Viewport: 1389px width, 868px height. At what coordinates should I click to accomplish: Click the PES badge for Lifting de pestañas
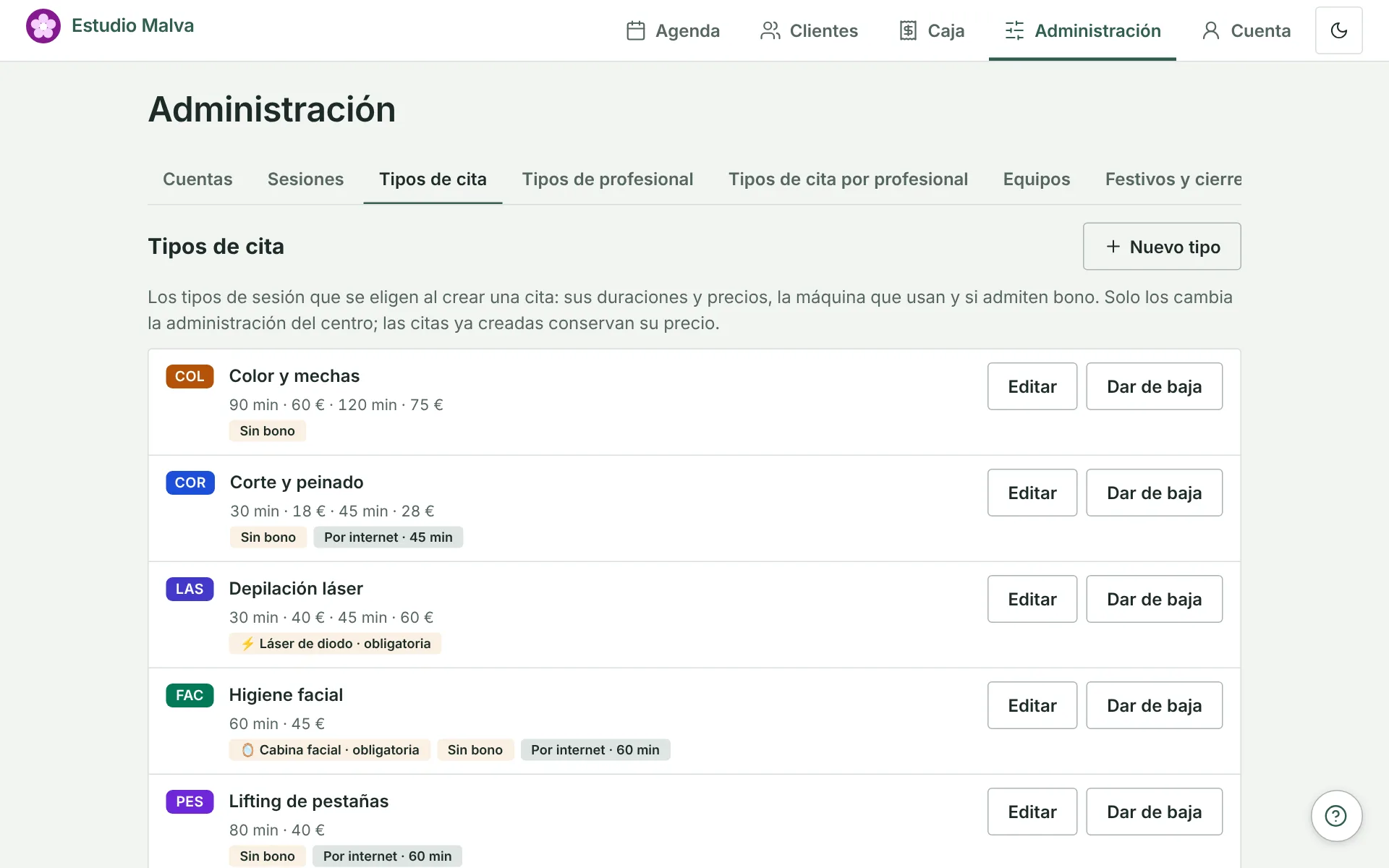[x=190, y=801]
